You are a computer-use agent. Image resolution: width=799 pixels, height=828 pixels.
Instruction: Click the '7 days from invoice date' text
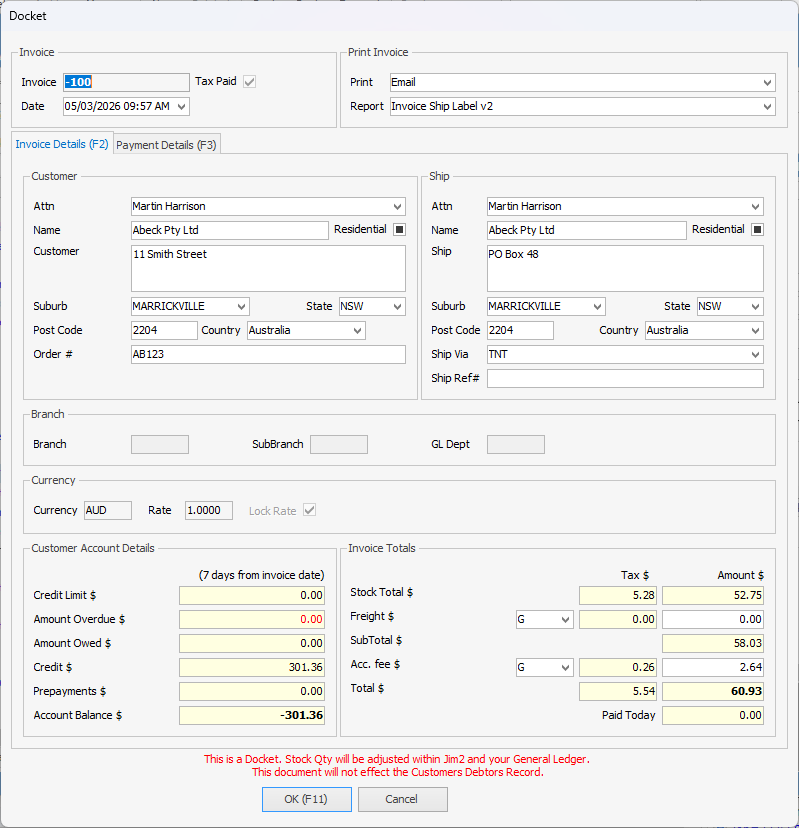pos(261,575)
